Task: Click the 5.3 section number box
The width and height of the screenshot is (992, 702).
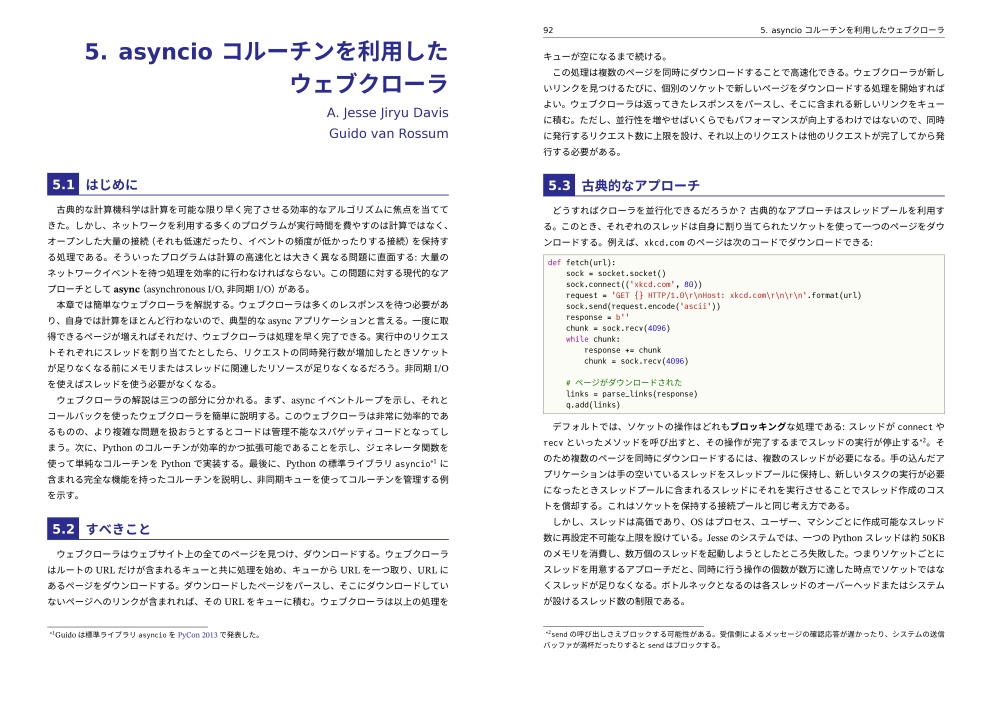Action: point(559,185)
